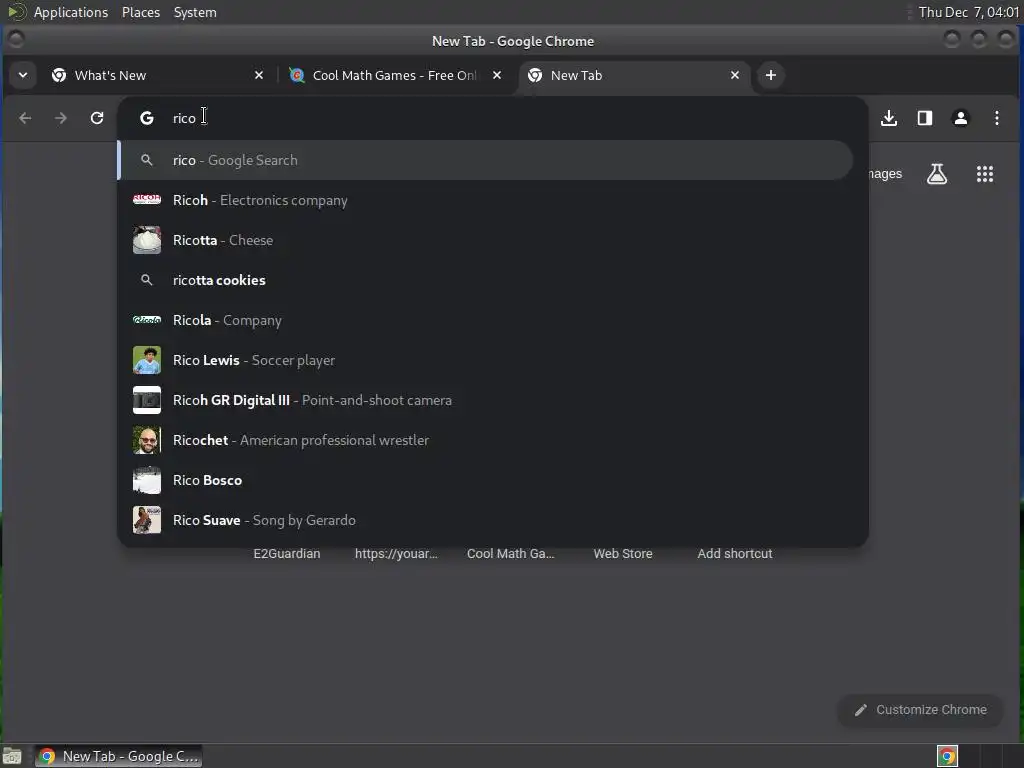Switch to the What's New tab

click(157, 75)
